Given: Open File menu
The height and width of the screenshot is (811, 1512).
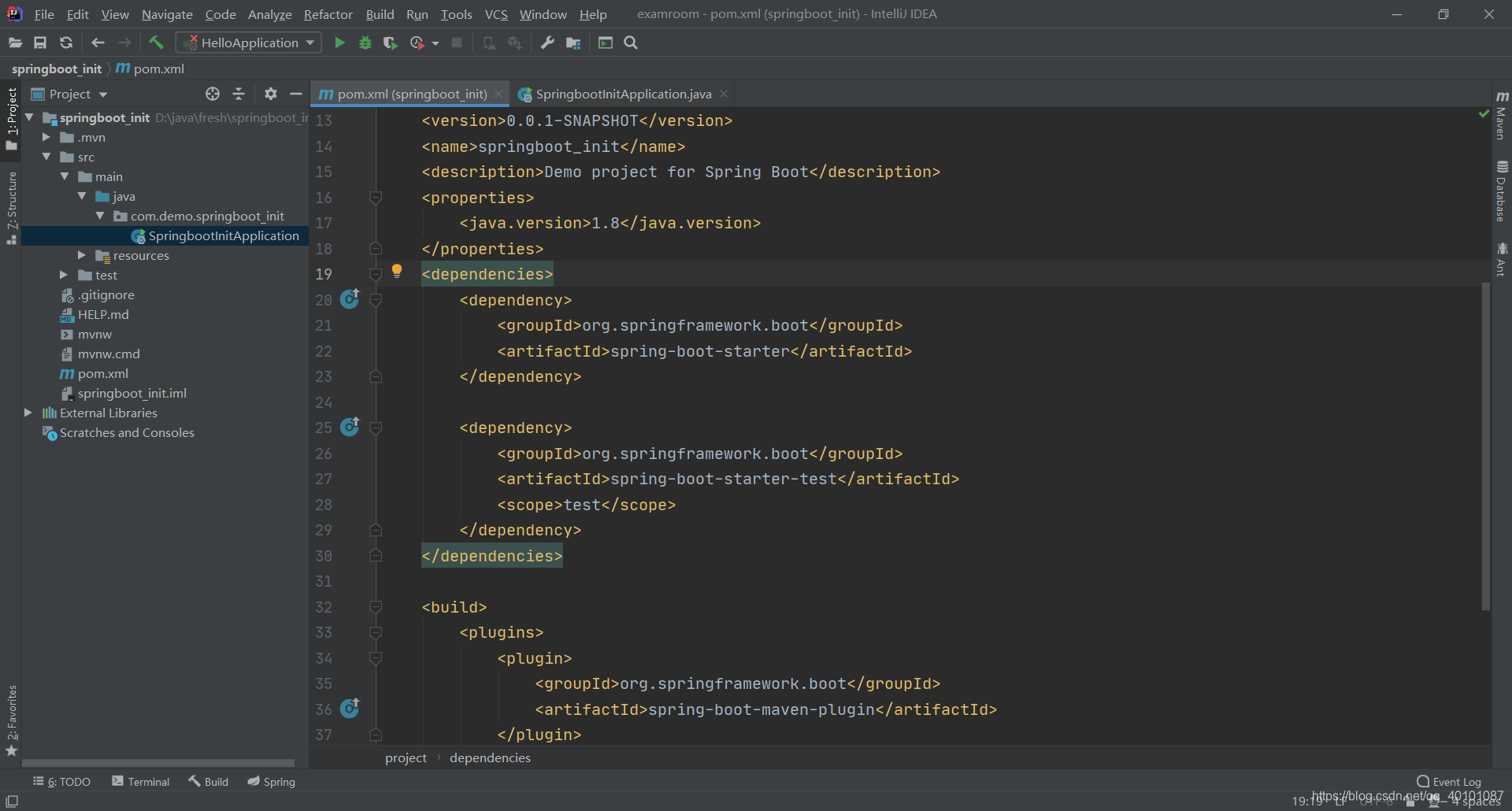Looking at the screenshot, I should pyautogui.click(x=44, y=14).
